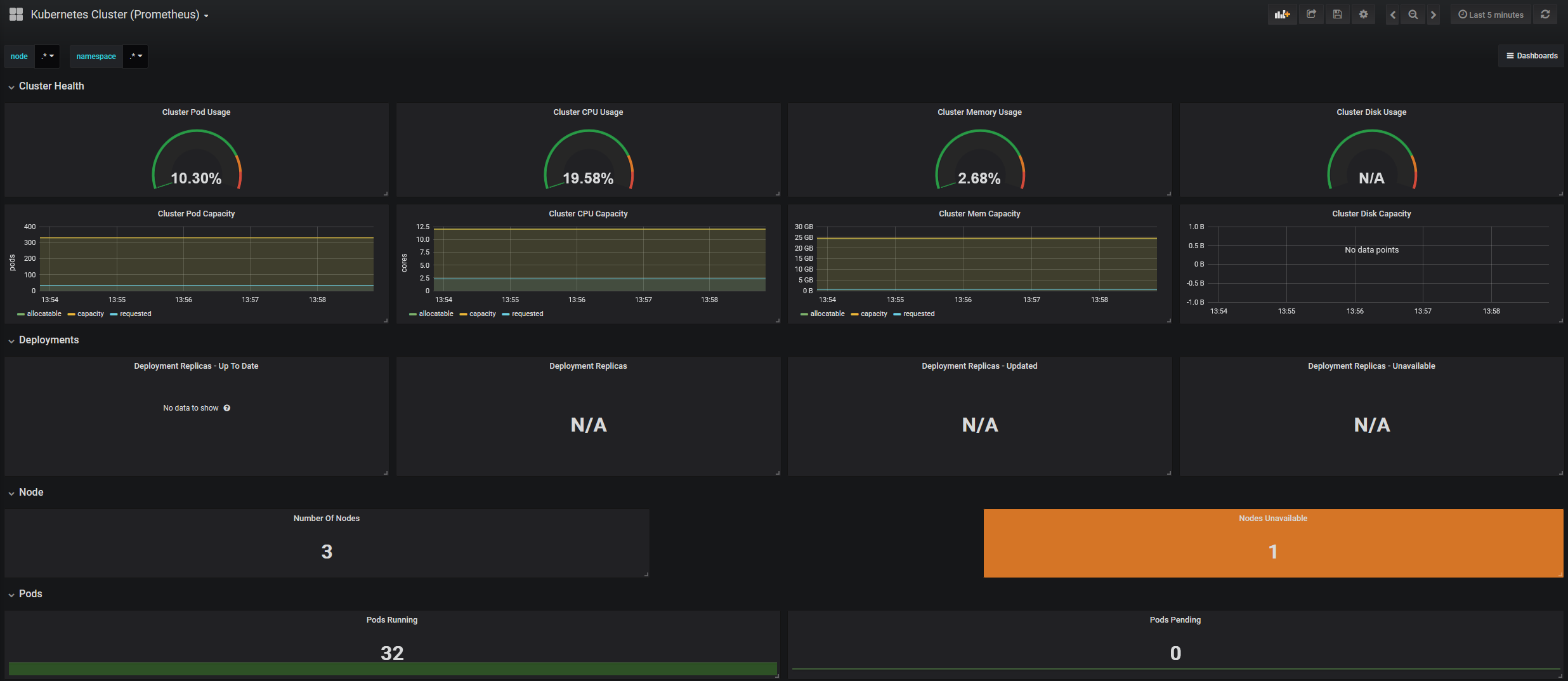Open the Kubernetes Cluster dashboard title dropdown
Screen dimensions: 1568x681
(x=119, y=15)
